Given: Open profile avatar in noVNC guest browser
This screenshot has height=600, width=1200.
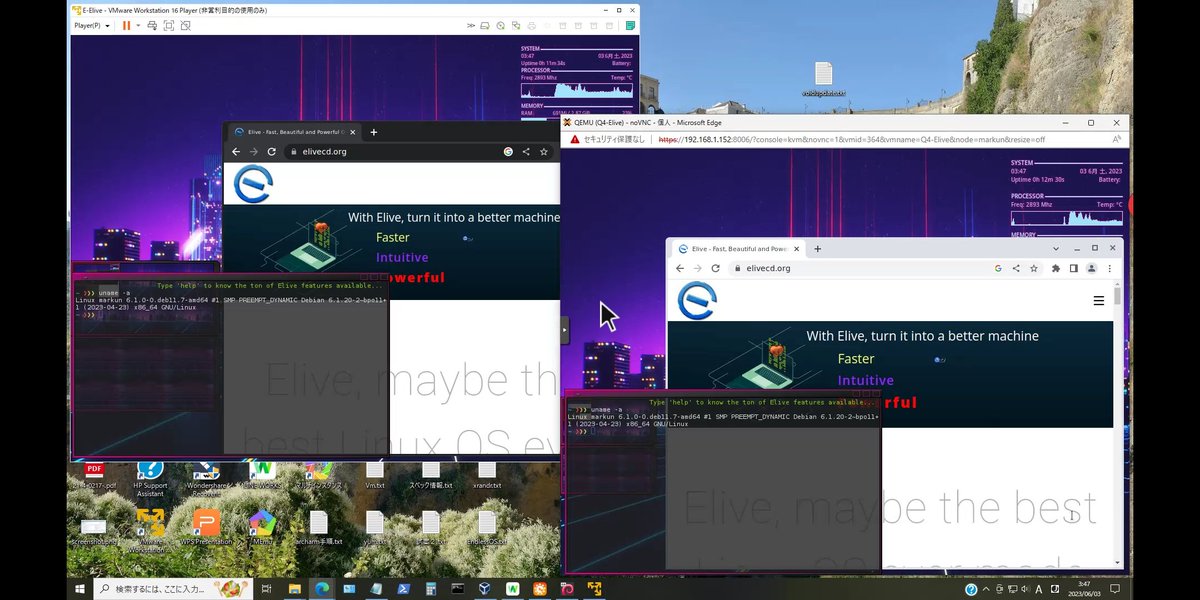Looking at the screenshot, I should click(x=1092, y=268).
